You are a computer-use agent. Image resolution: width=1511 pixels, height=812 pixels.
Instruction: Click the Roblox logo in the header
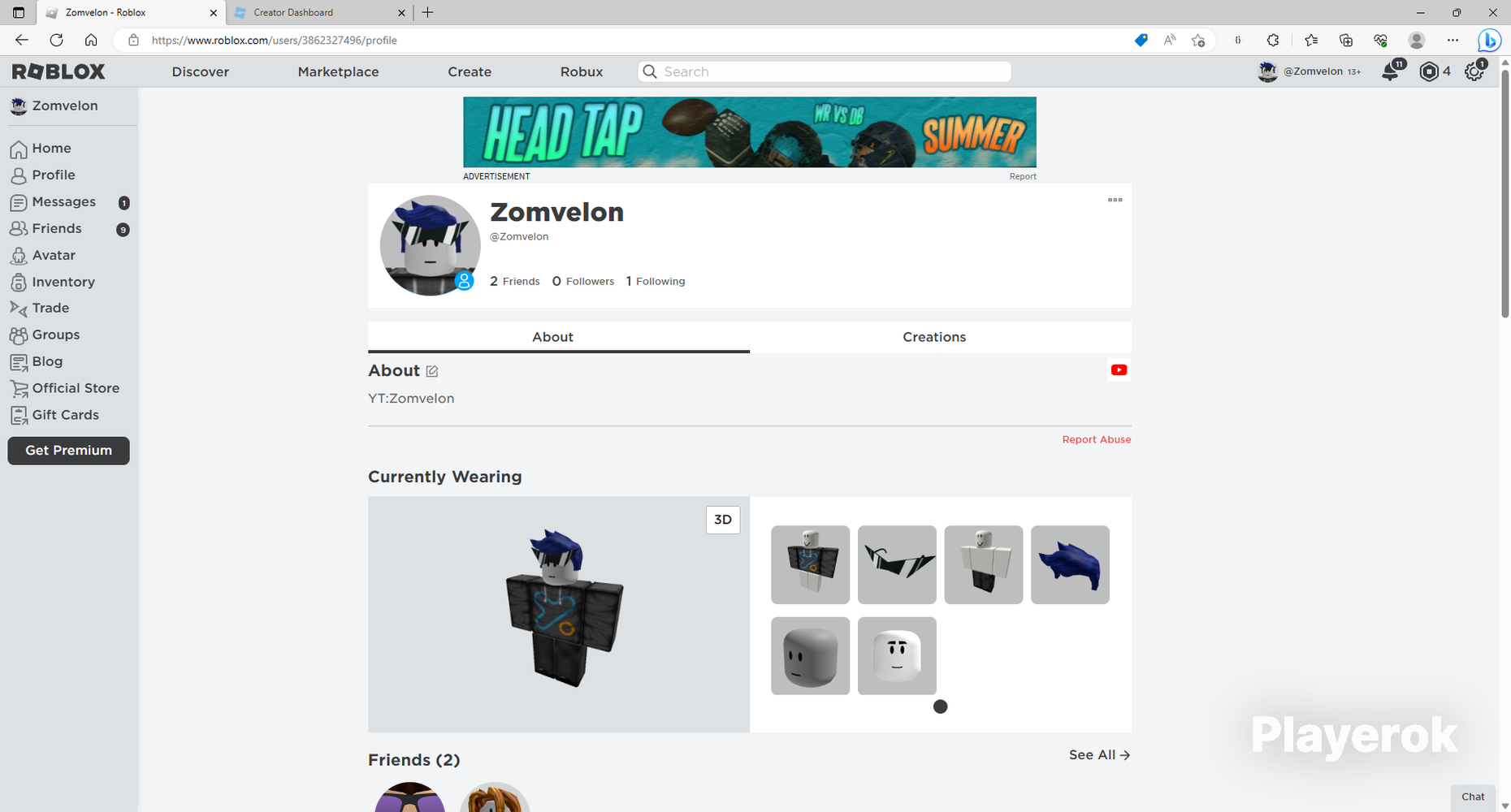click(x=58, y=71)
